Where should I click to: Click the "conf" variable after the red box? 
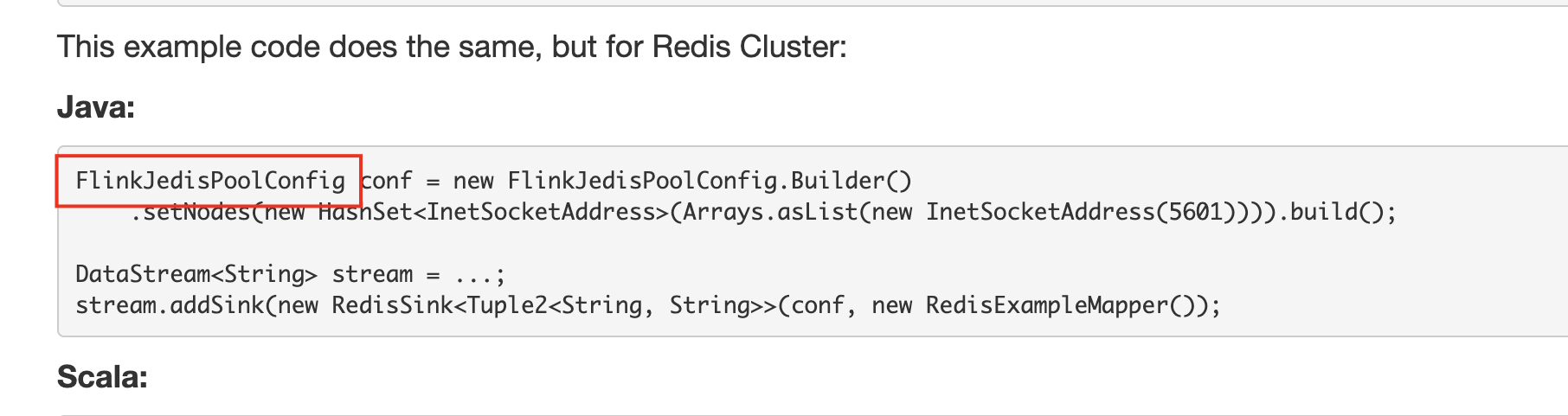coord(387,181)
